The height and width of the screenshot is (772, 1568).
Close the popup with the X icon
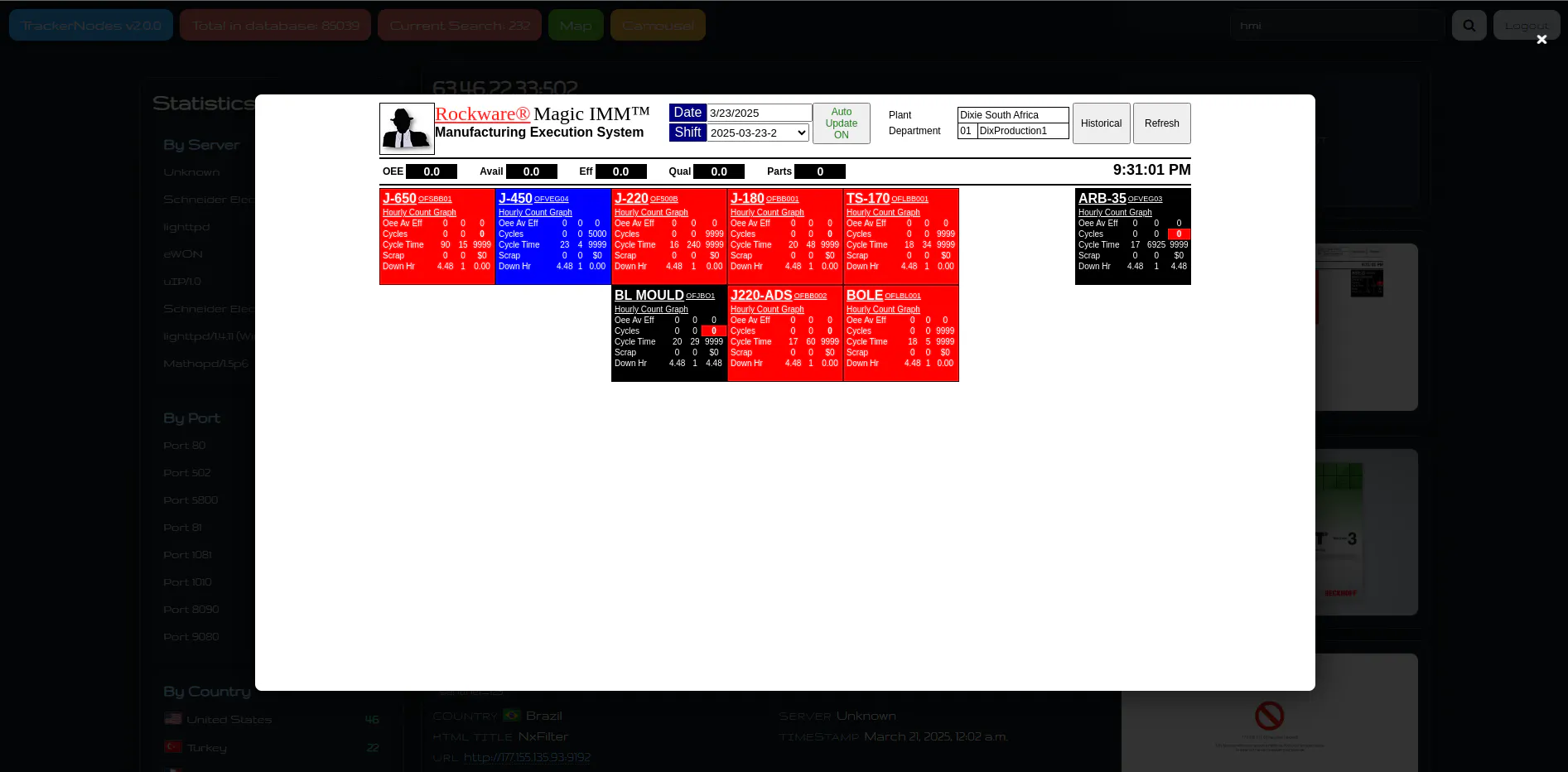click(1541, 40)
